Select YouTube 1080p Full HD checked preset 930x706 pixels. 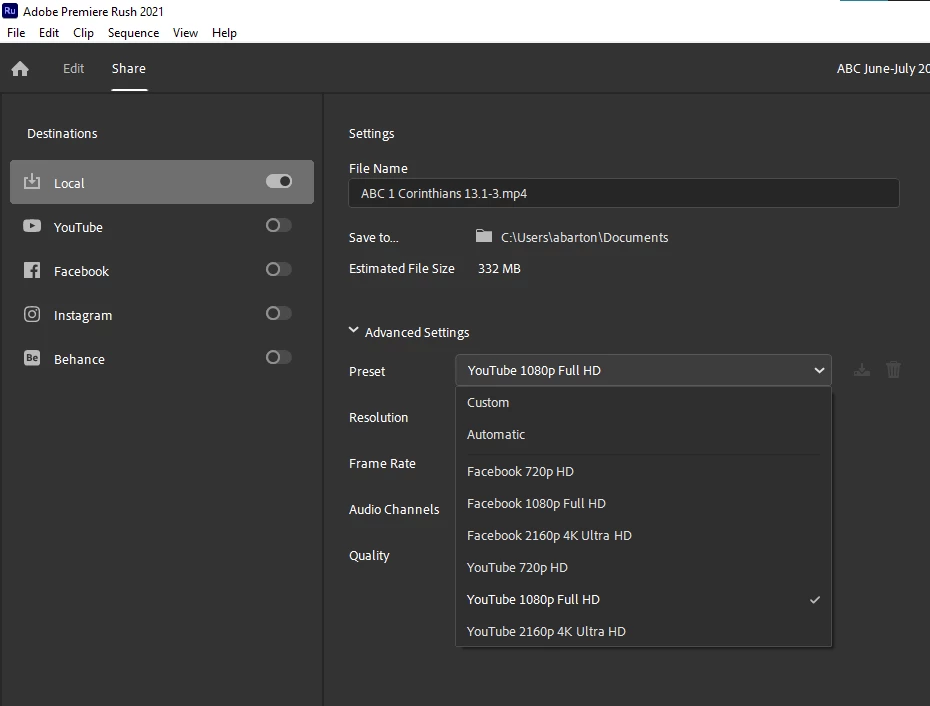click(644, 599)
